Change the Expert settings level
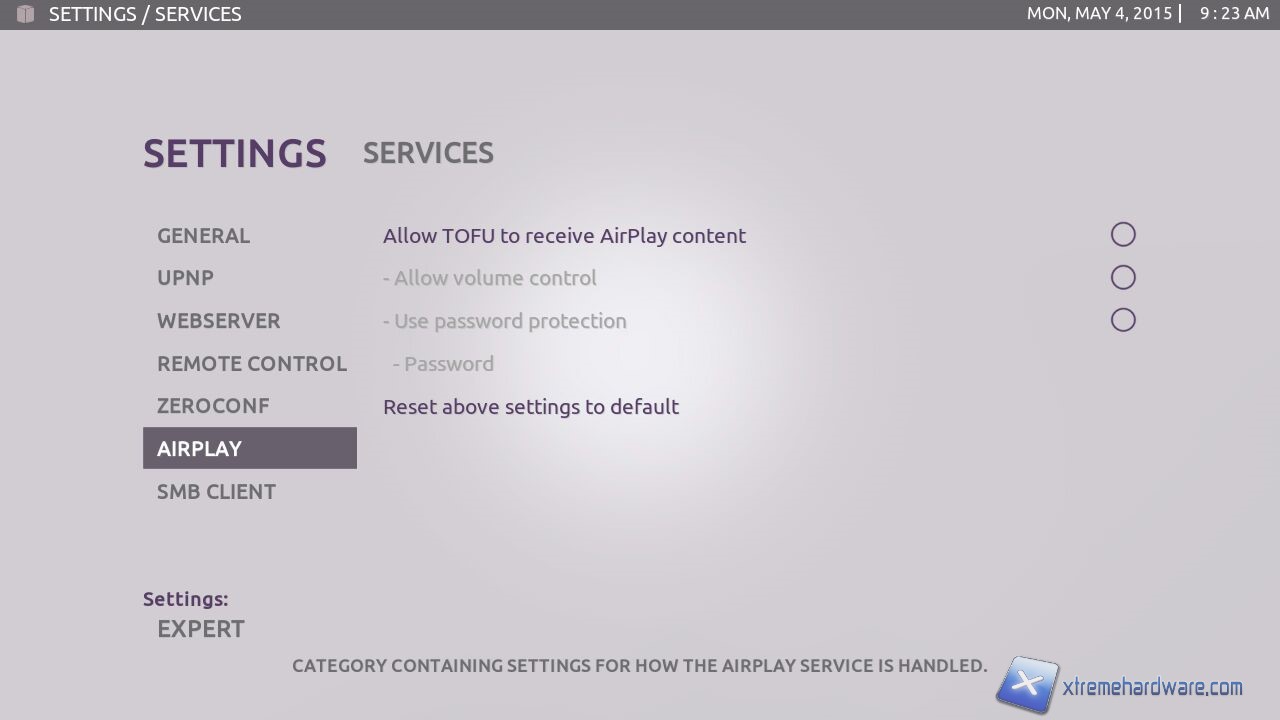The image size is (1280, 720). tap(201, 629)
